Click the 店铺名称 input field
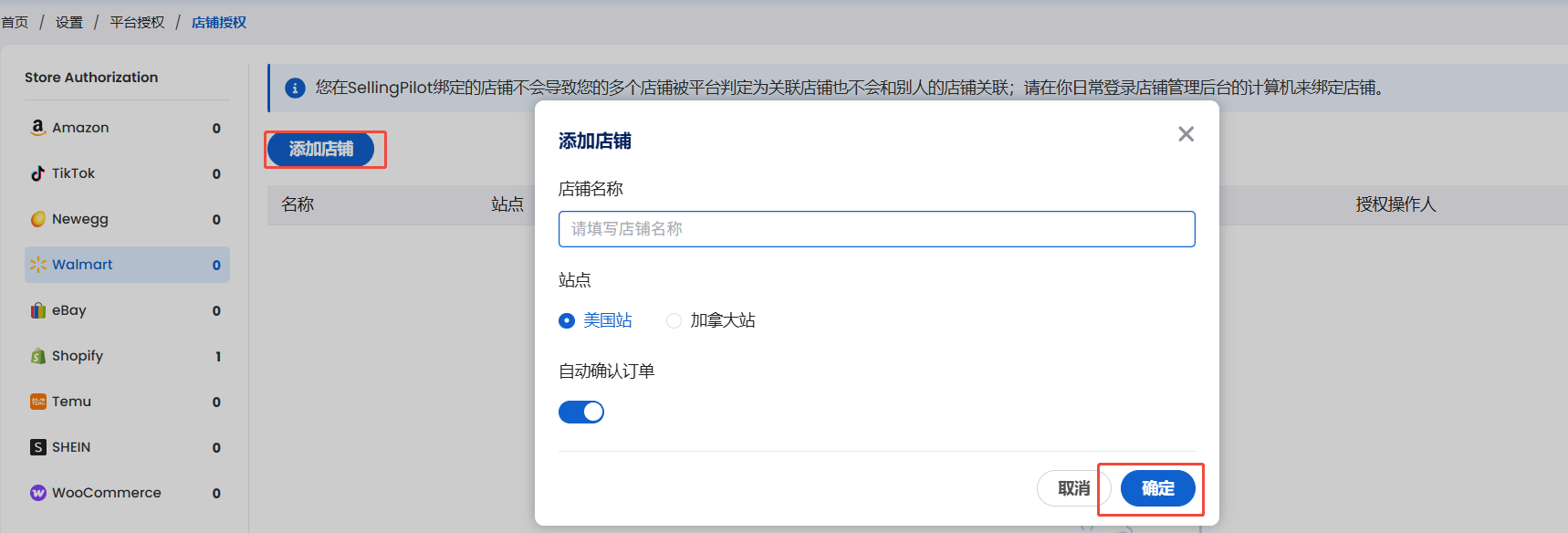Viewport: 1568px width, 533px height. 876,229
